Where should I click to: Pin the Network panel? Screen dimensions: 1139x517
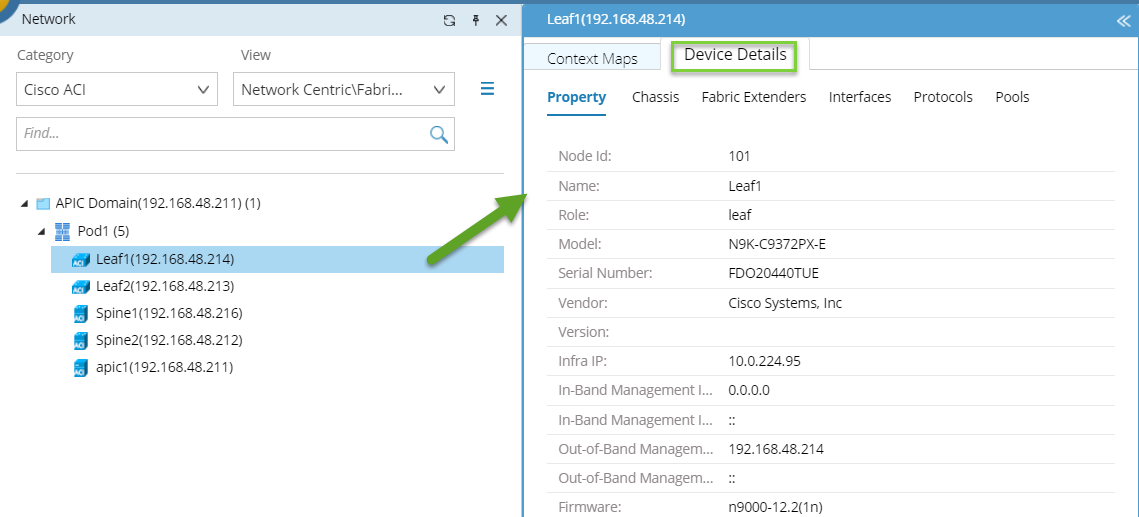pos(476,20)
